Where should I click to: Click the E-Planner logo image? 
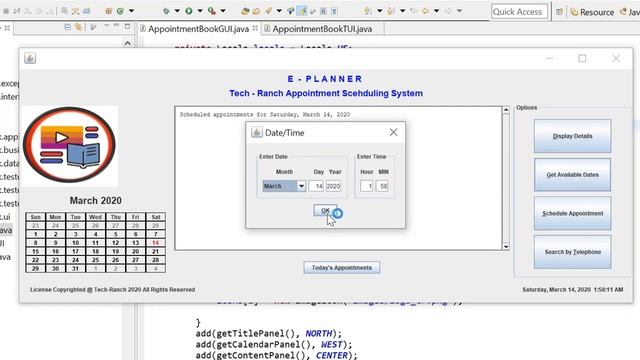[69, 145]
